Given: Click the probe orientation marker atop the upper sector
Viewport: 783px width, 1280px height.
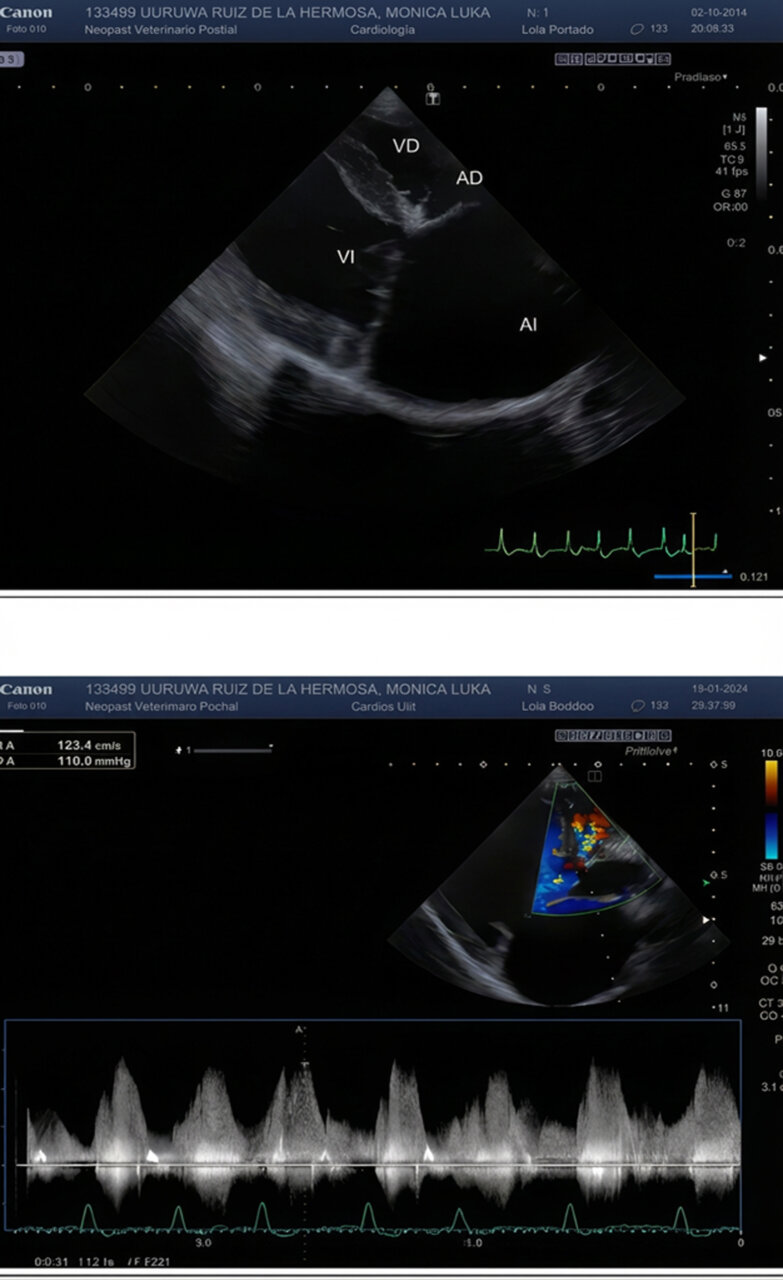Looking at the screenshot, I should [433, 99].
